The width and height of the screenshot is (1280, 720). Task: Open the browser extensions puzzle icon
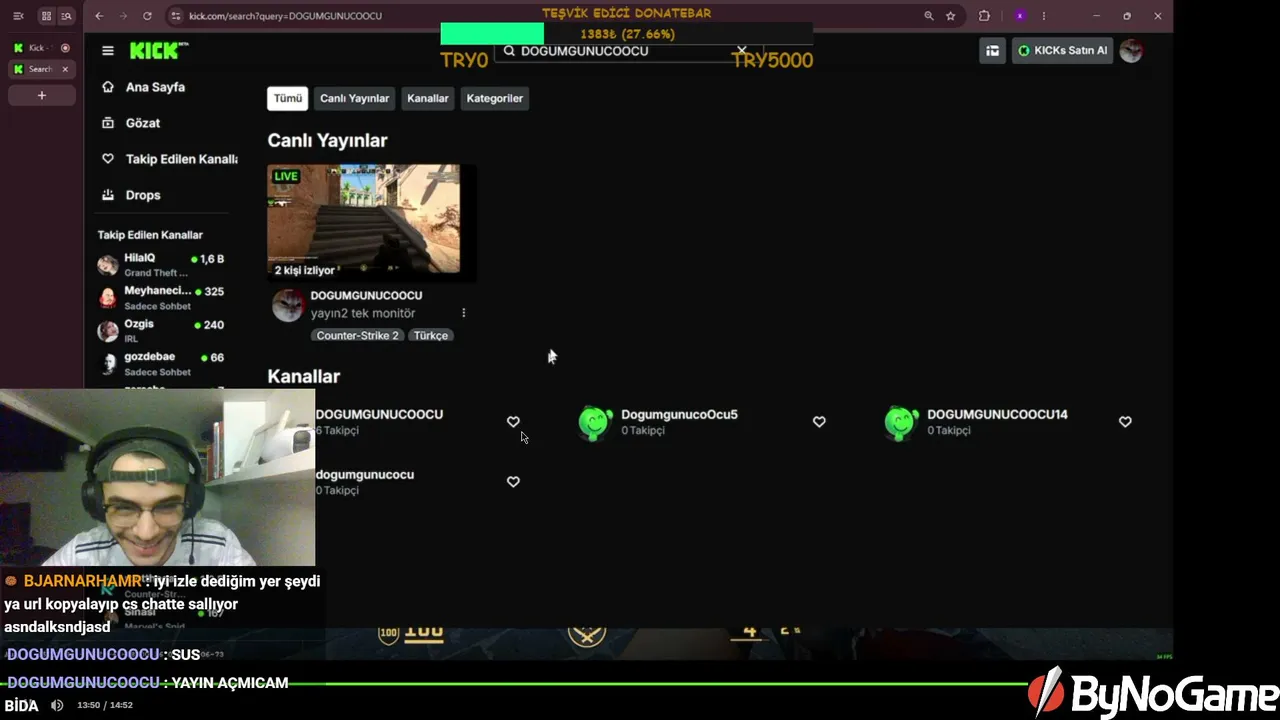pyautogui.click(x=984, y=16)
